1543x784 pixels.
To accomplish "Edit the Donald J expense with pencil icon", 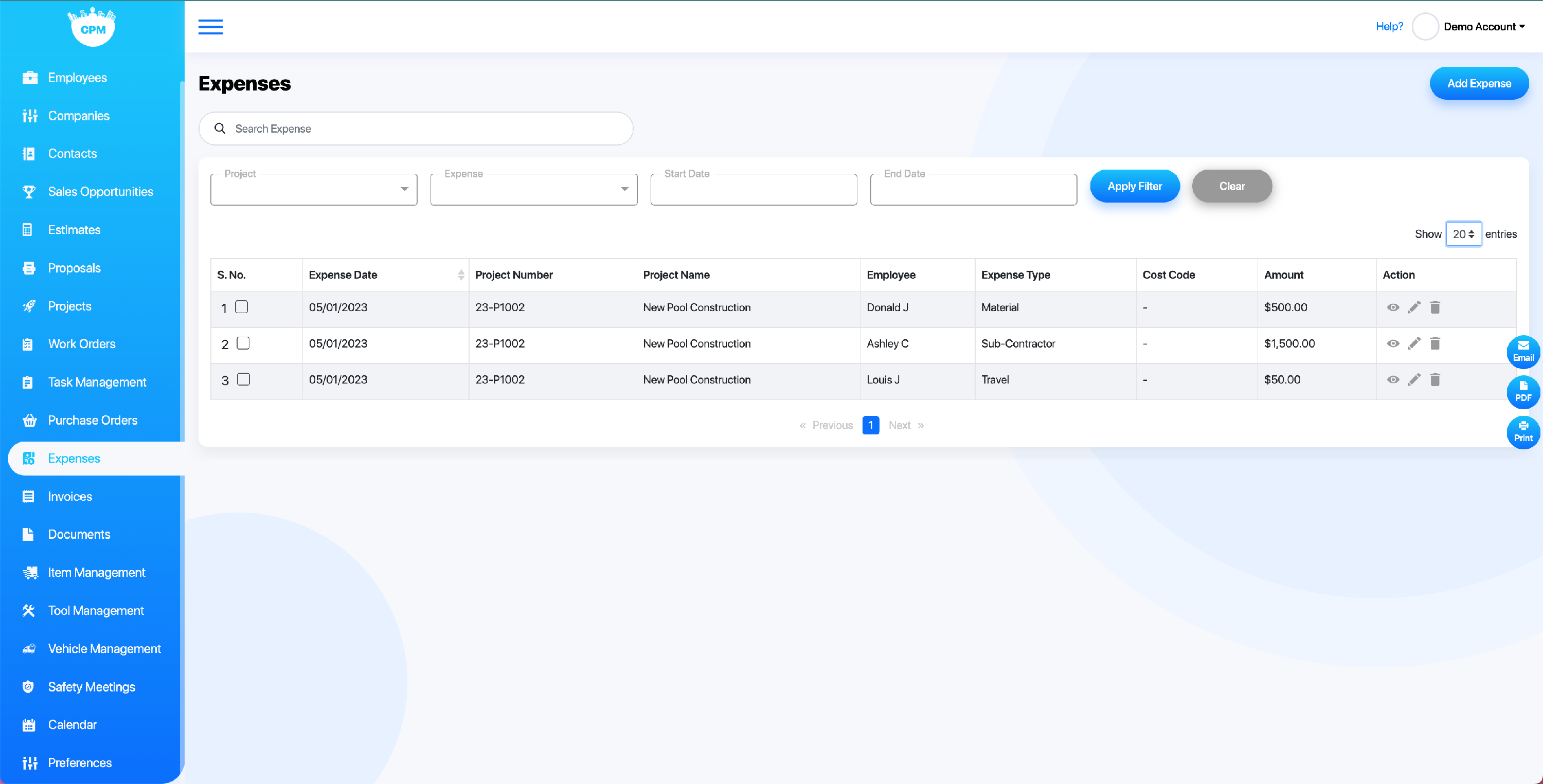I will point(1414,307).
